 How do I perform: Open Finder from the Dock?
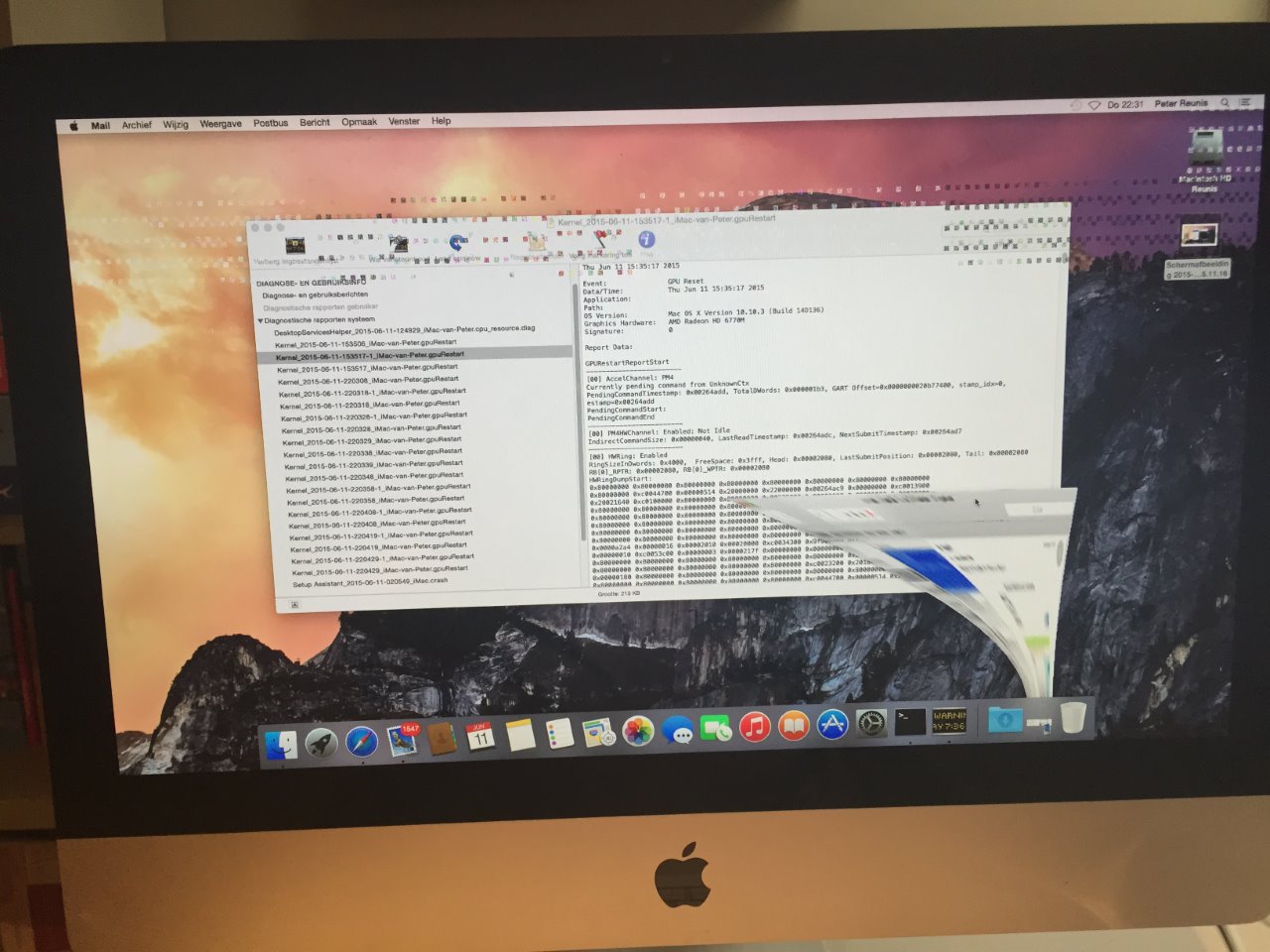[282, 744]
